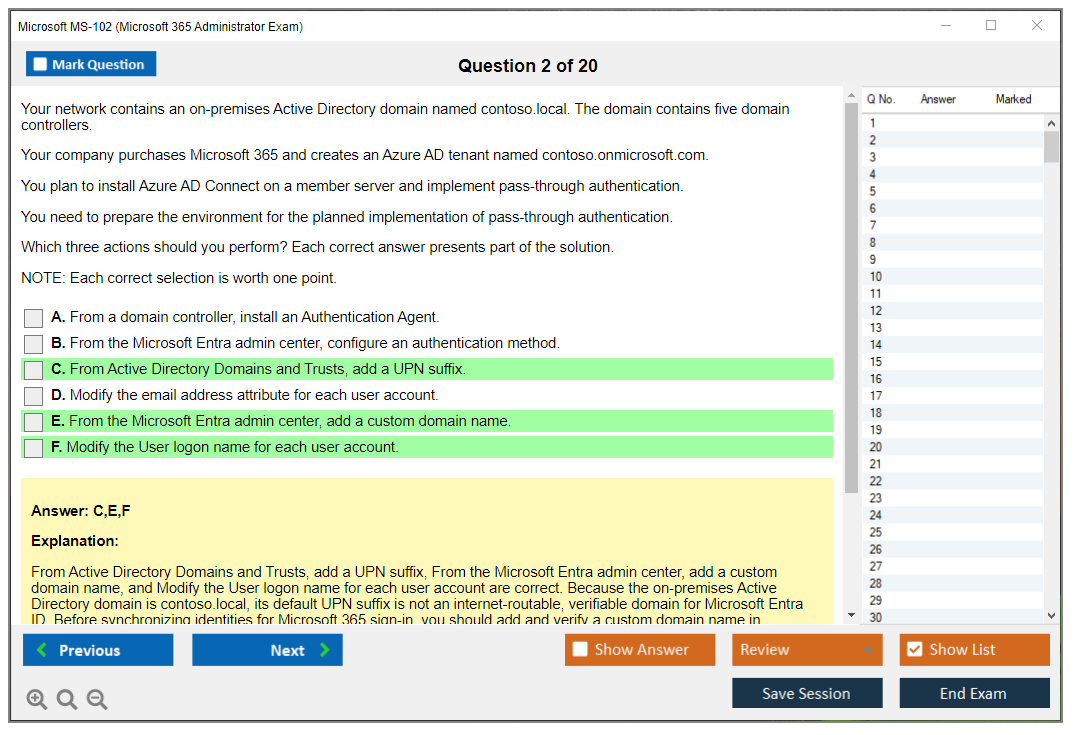
Task: Check option E add custom domain name
Action: click(x=33, y=422)
